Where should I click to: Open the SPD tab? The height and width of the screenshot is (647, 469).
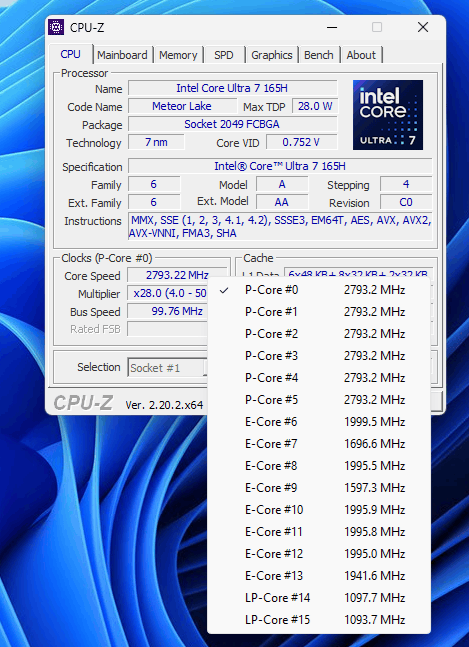[224, 55]
